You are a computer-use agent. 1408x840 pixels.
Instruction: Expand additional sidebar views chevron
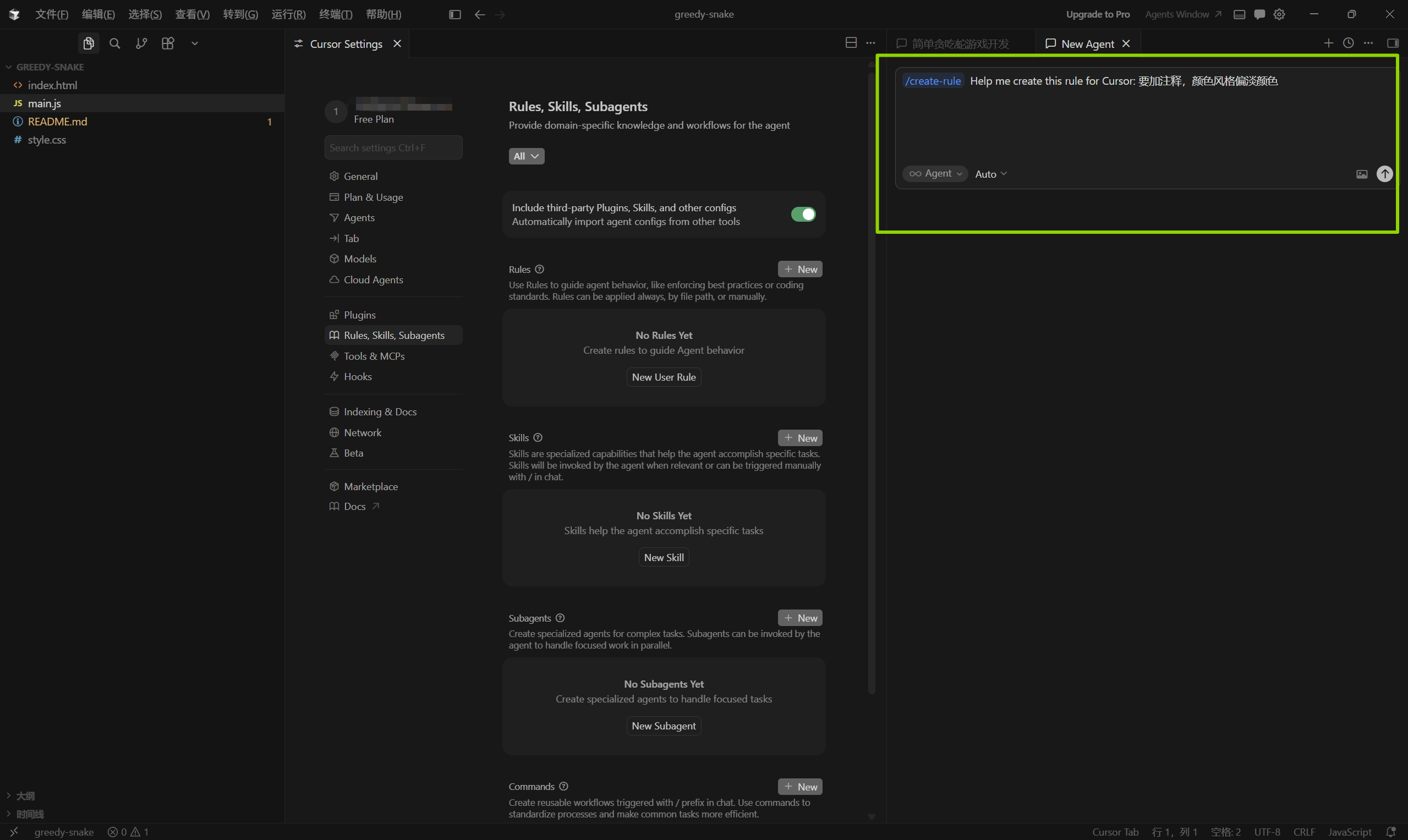pos(194,43)
